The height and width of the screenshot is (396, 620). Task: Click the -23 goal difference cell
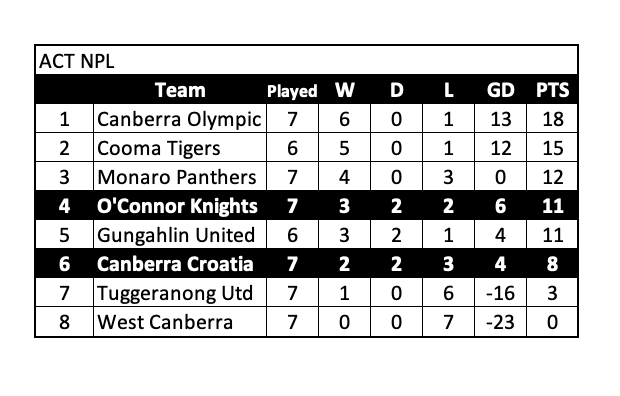click(x=500, y=322)
